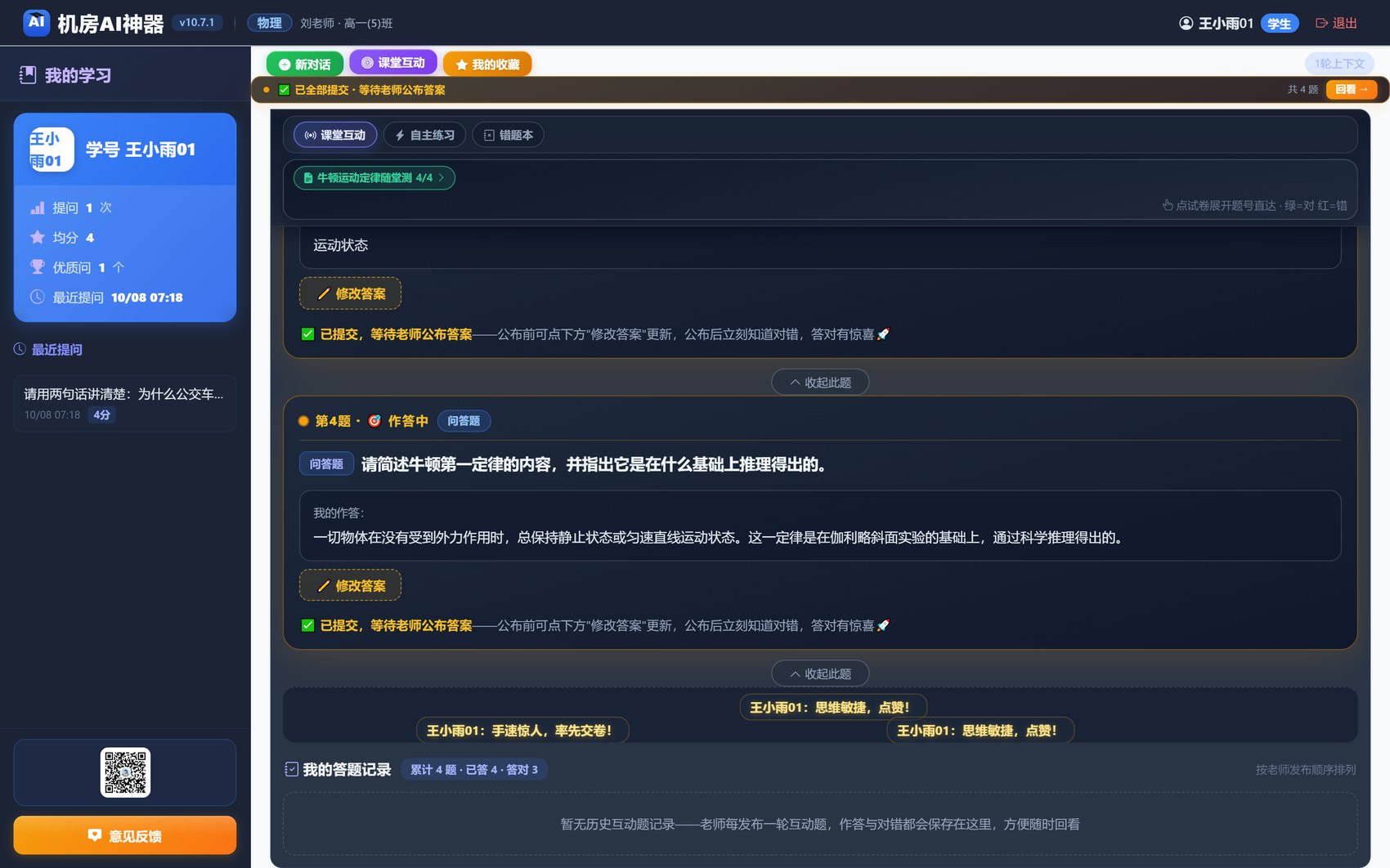Click the v10.7.1 version badge
This screenshot has width=1390, height=868.
pos(197,22)
